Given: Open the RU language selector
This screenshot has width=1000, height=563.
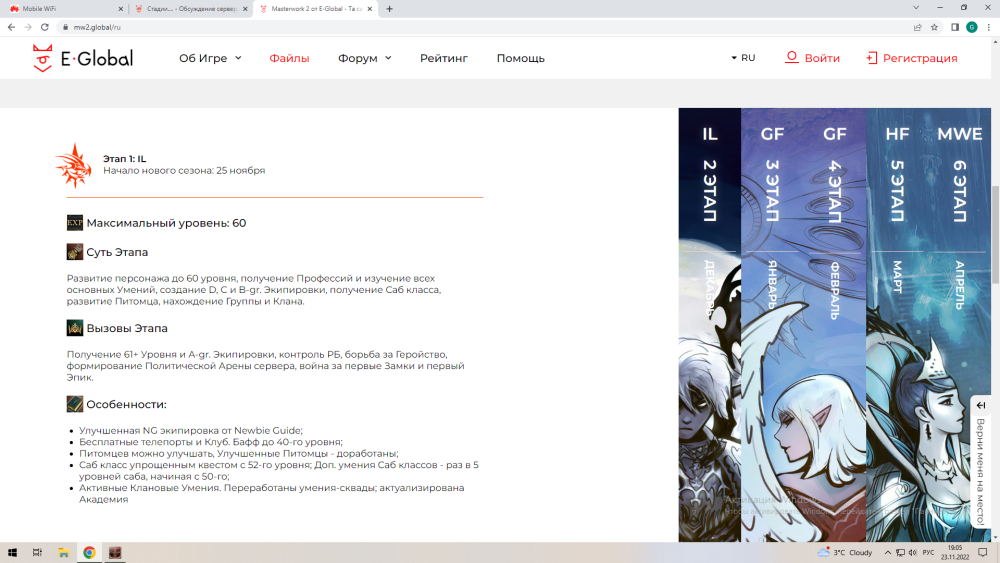Looking at the screenshot, I should (743, 58).
